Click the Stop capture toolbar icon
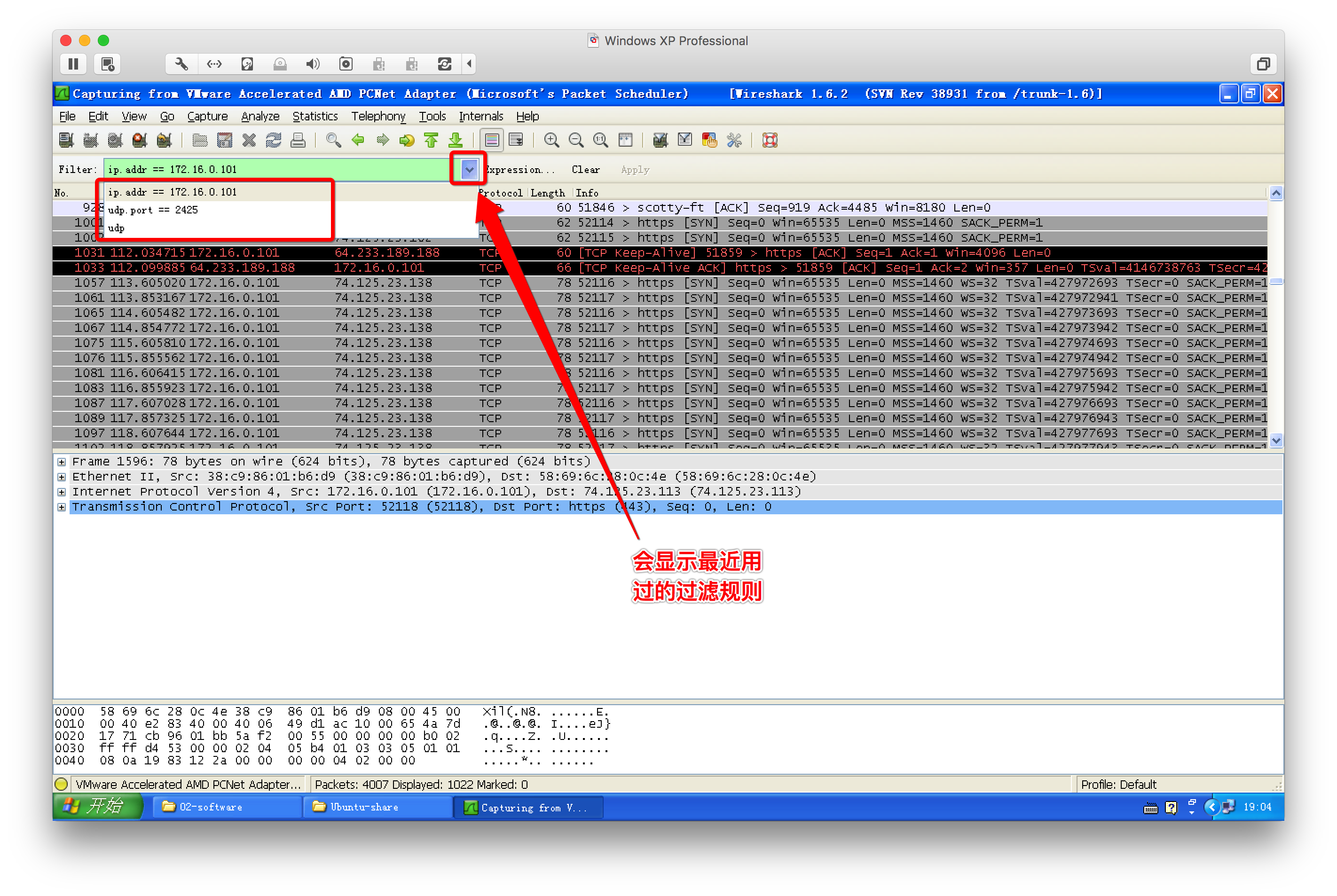1337x896 pixels. pos(140,140)
